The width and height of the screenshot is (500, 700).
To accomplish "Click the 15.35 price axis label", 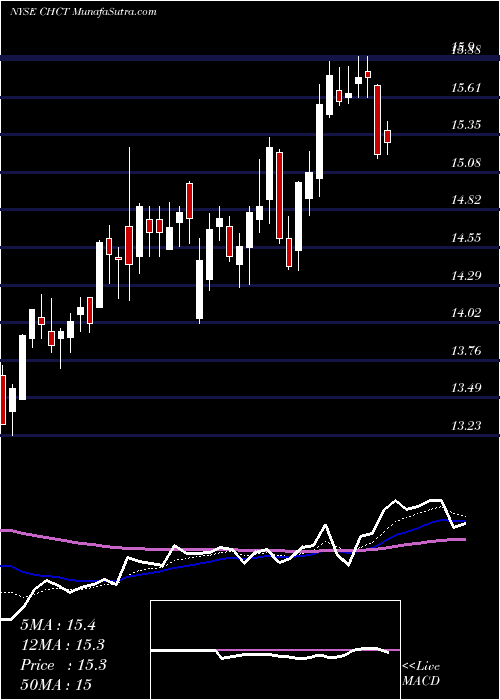I will pos(466,125).
